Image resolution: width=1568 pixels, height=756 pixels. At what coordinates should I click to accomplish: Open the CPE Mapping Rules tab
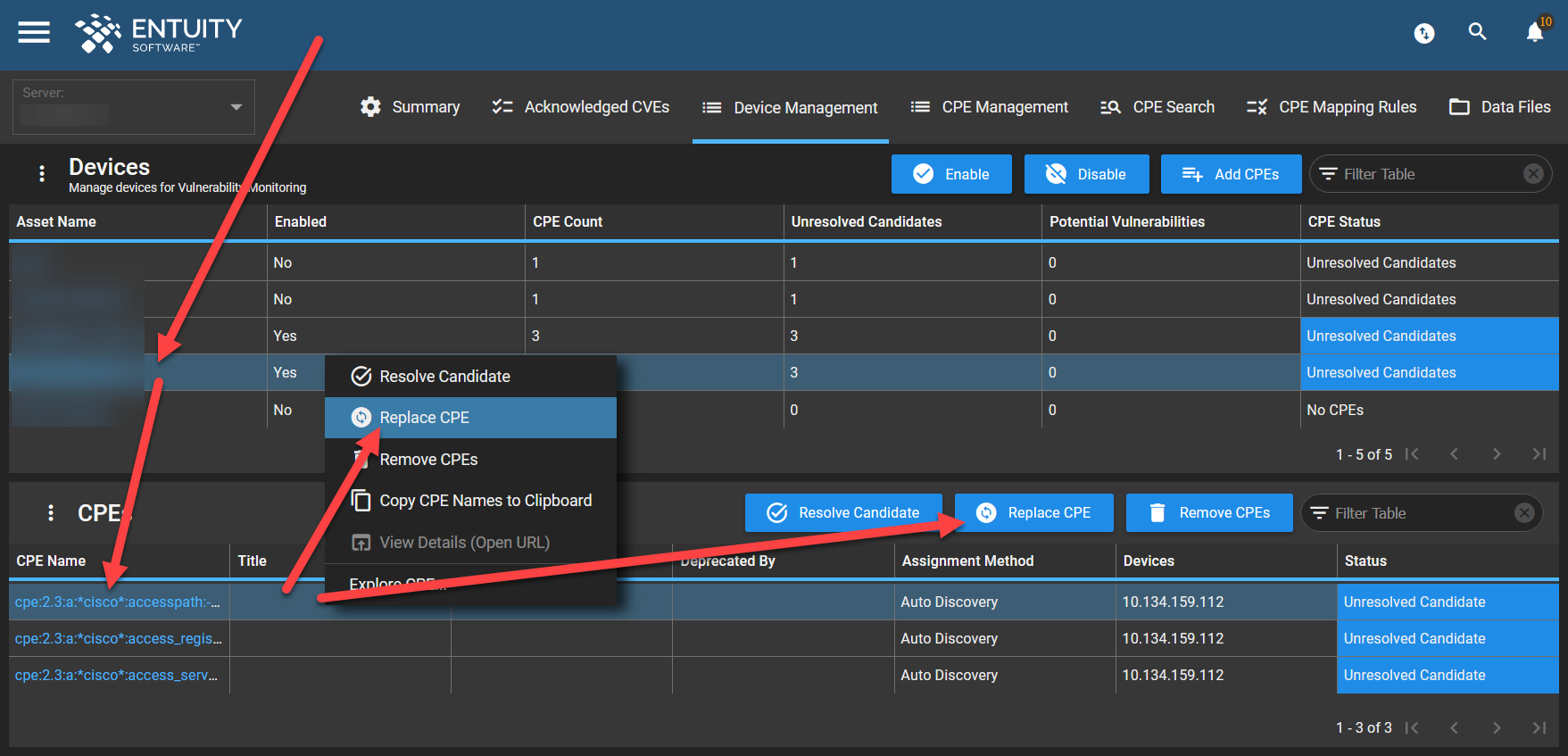1332,107
